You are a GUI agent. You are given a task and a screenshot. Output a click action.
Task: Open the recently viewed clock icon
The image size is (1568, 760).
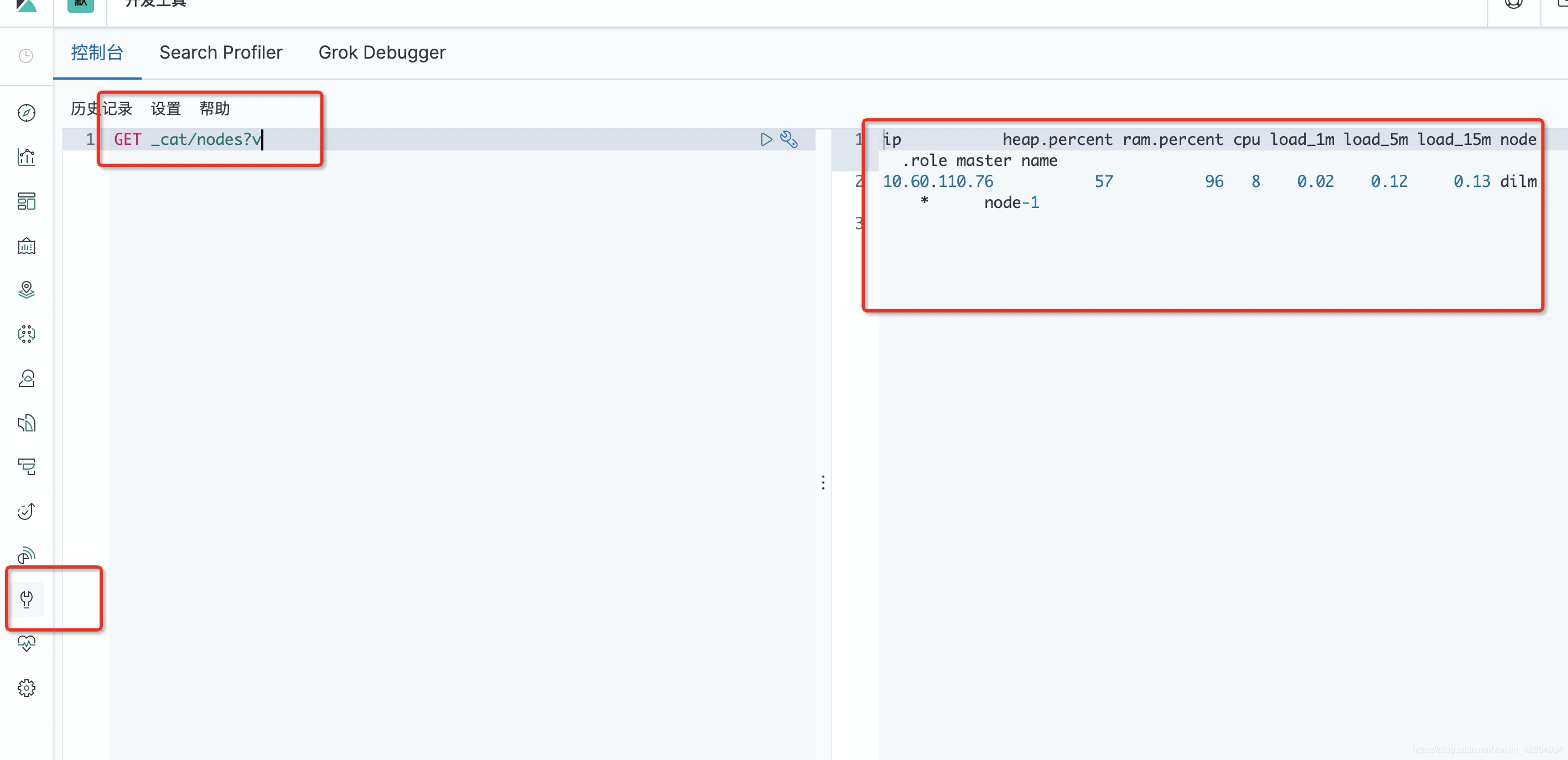(x=26, y=56)
